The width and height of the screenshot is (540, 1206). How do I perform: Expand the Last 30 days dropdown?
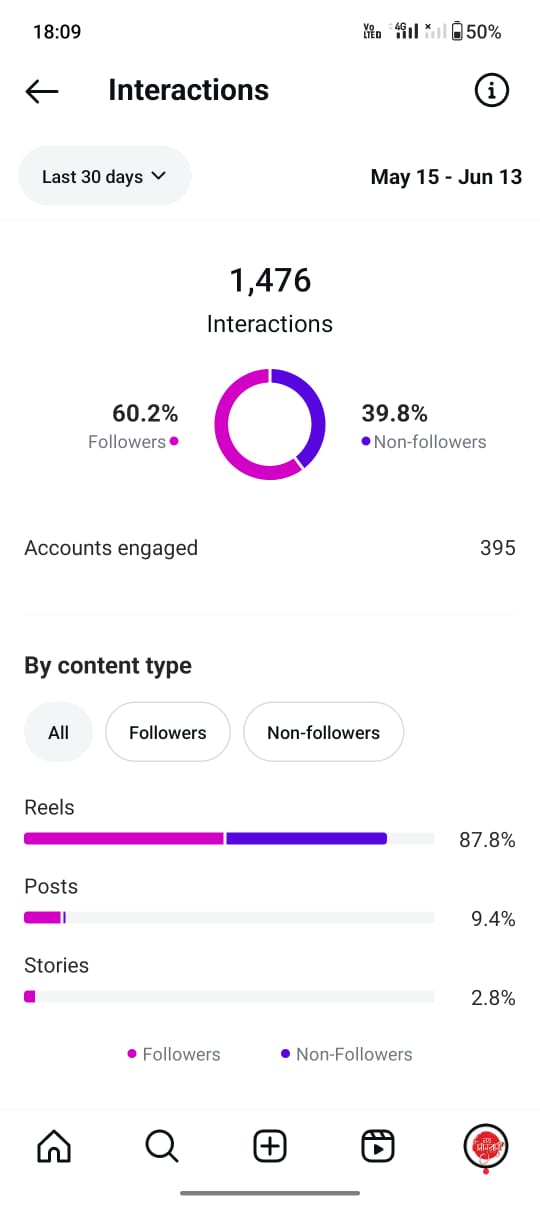[105, 176]
